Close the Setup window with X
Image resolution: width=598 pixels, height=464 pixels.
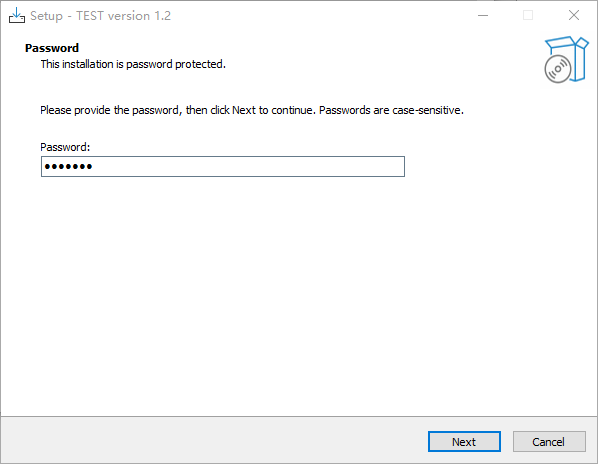[x=574, y=15]
